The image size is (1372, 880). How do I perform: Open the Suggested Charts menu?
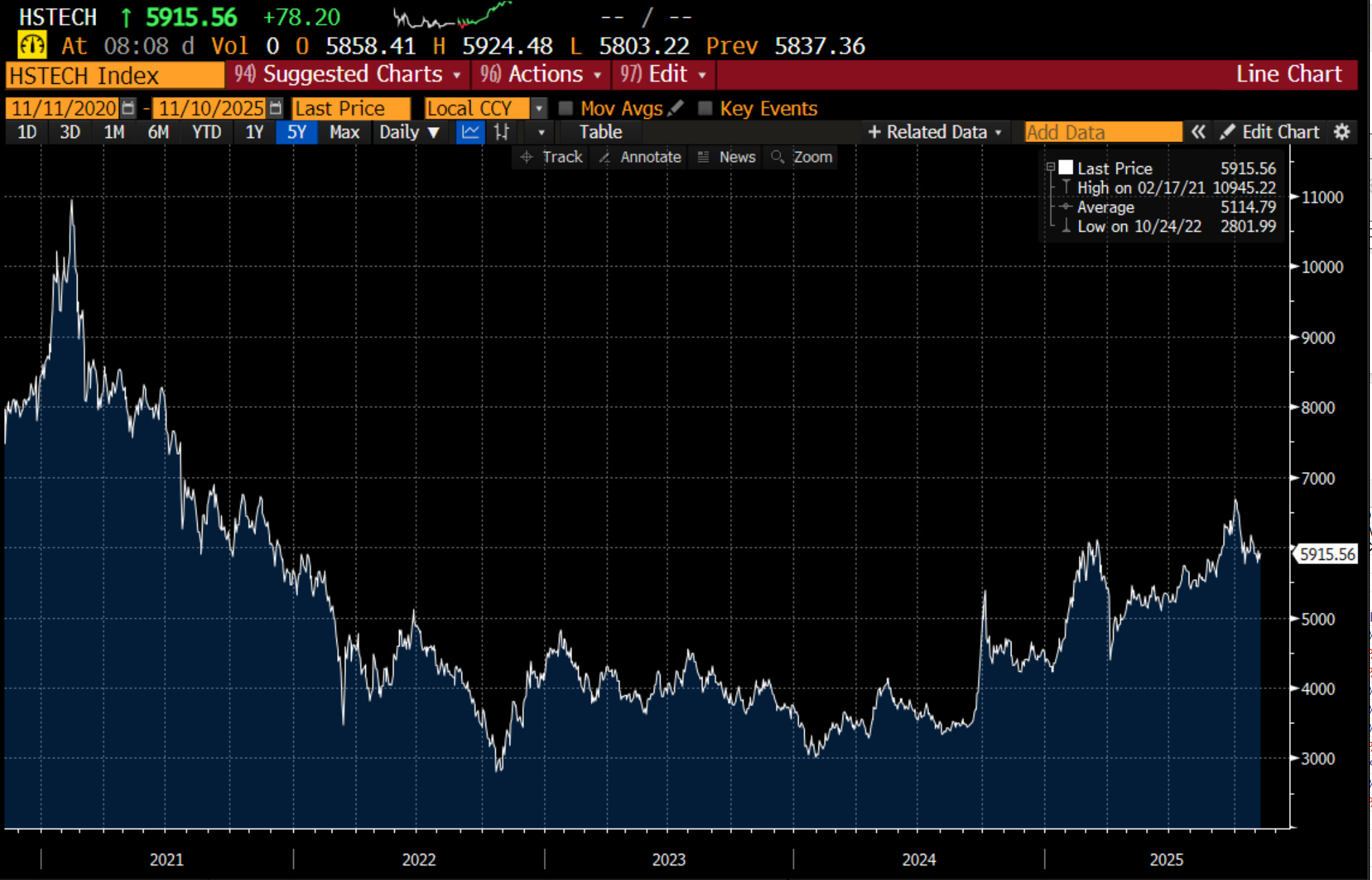coord(348,74)
